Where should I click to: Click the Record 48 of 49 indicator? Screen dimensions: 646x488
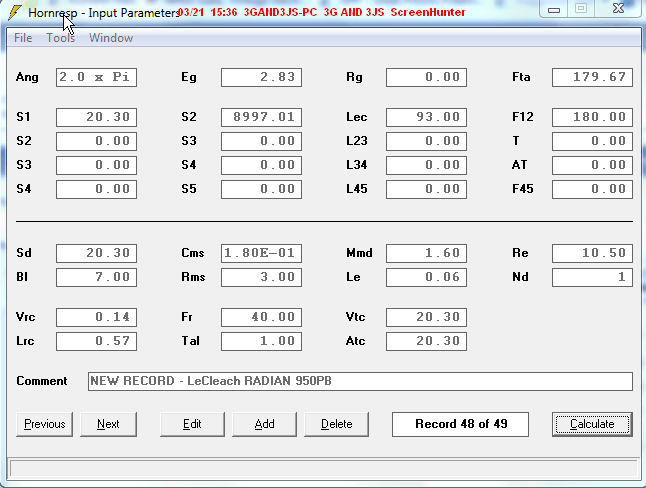point(460,424)
